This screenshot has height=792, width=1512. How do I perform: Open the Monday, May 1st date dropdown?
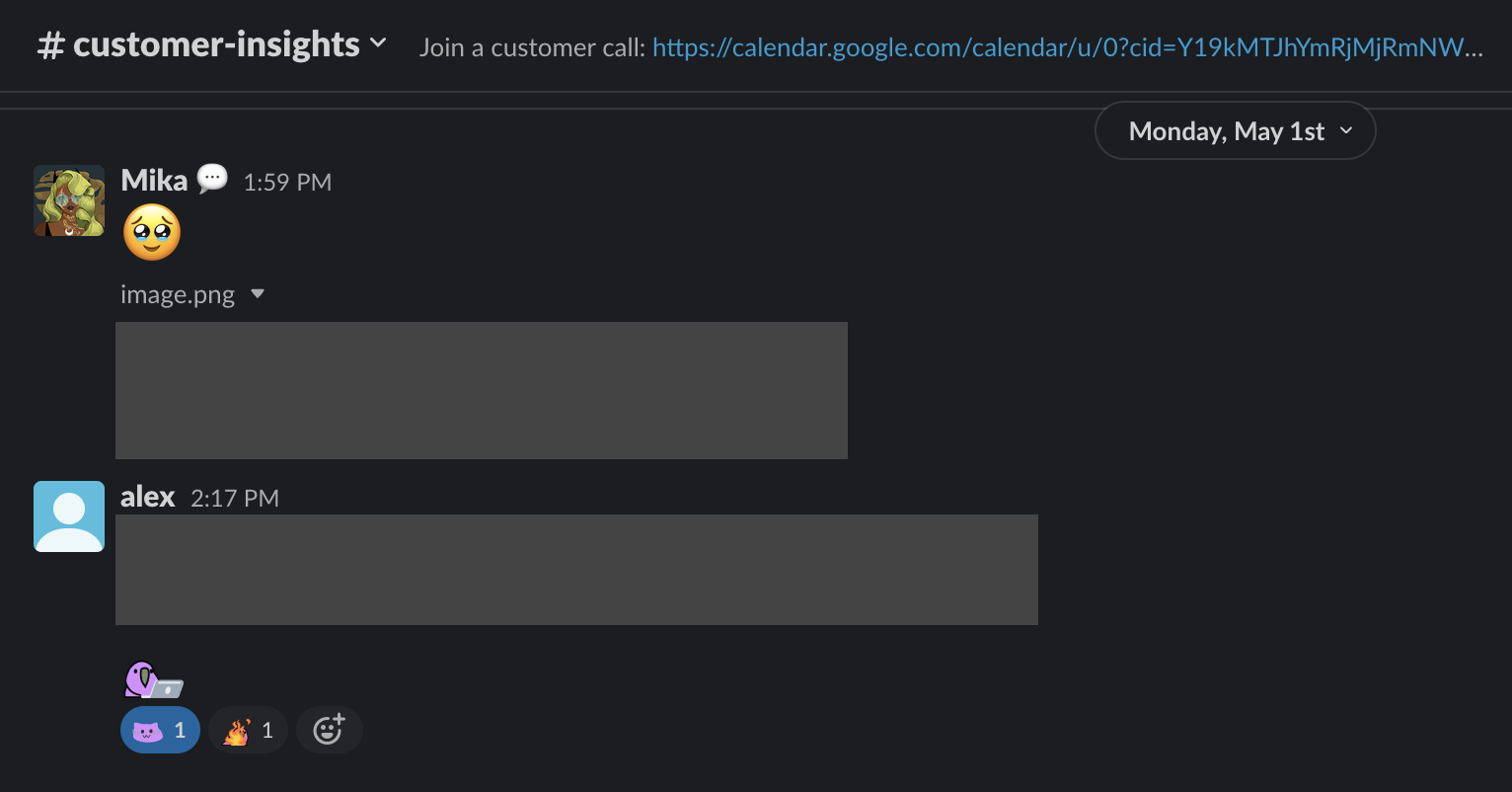tap(1235, 131)
